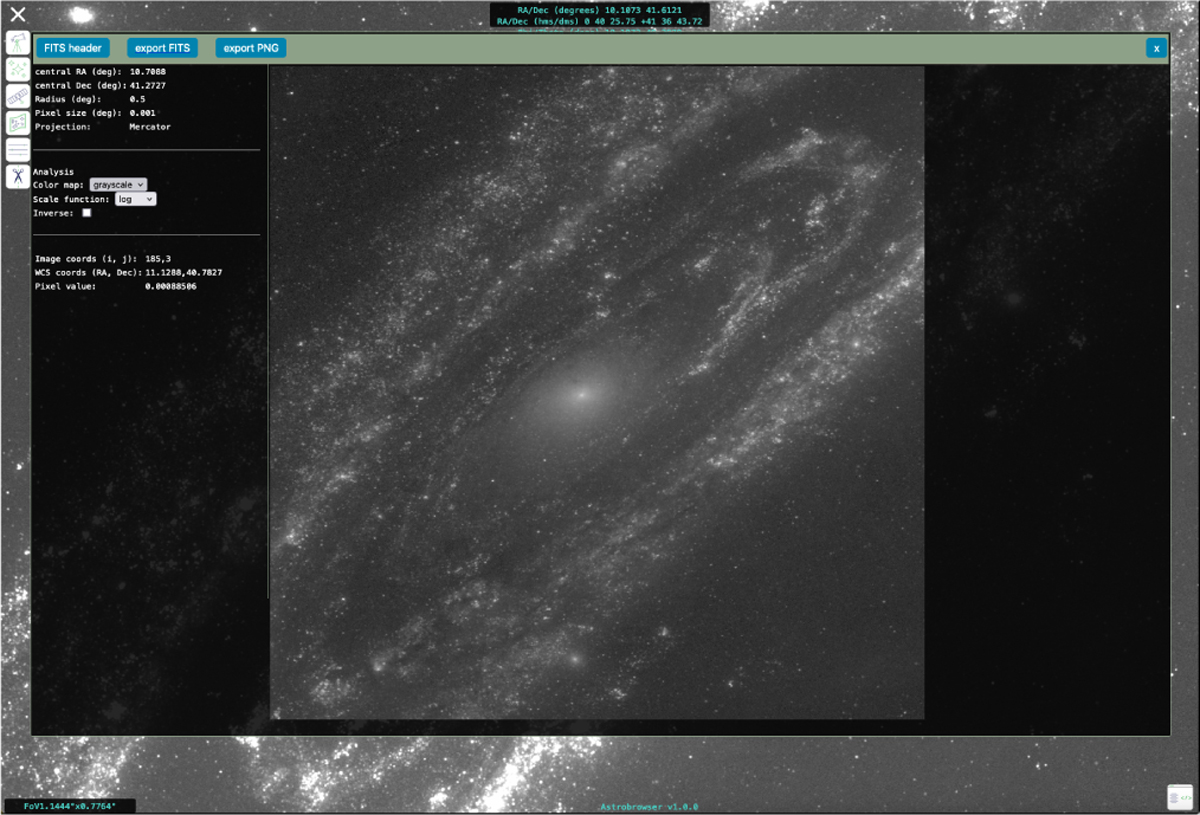The image size is (1200, 815).
Task: Select the scissors cutout tool
Action: 18,177
